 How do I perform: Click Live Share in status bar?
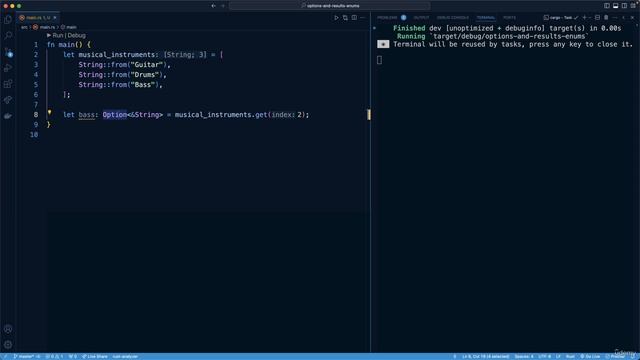pyautogui.click(x=95, y=356)
